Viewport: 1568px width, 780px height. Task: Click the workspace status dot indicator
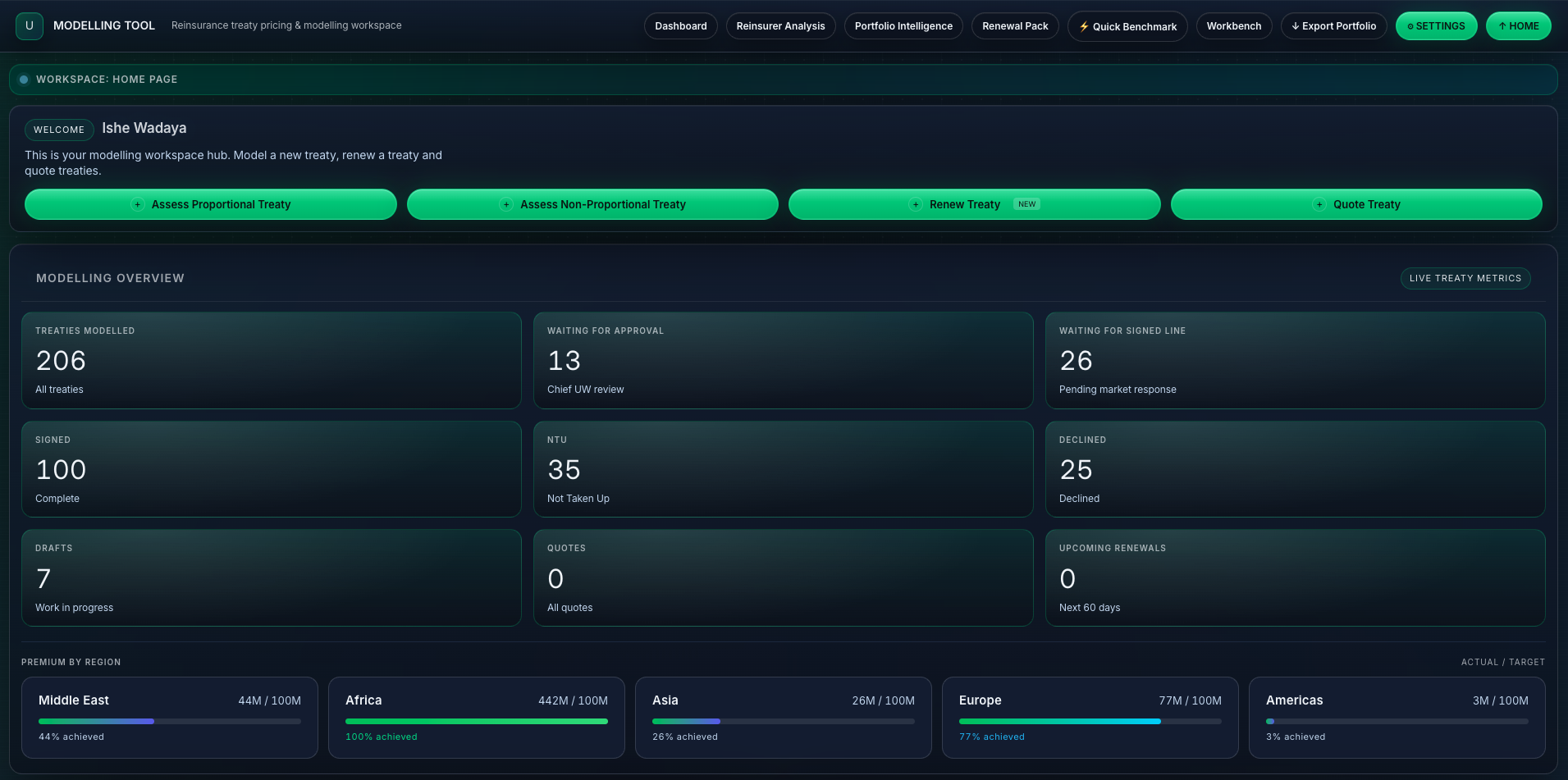[24, 80]
